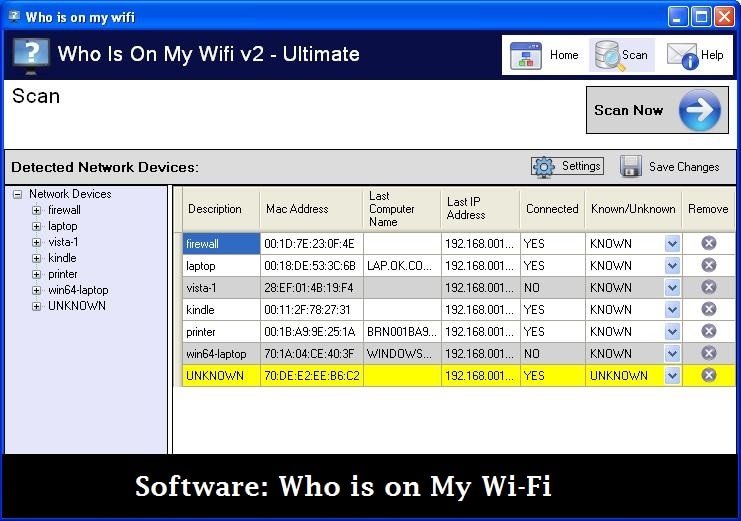Screen dimensions: 741x521
Task: Click the Help envelope icon
Action: click(682, 56)
